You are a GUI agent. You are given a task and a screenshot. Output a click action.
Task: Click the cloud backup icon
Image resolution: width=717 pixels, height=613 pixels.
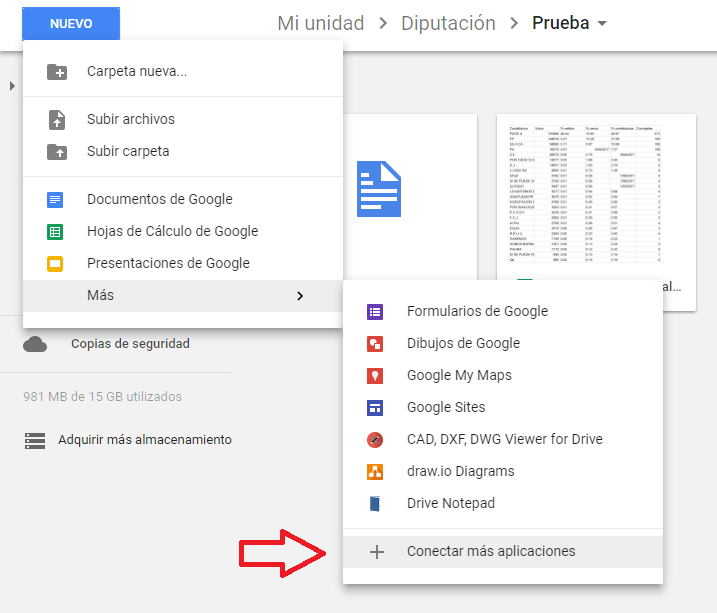(35, 344)
